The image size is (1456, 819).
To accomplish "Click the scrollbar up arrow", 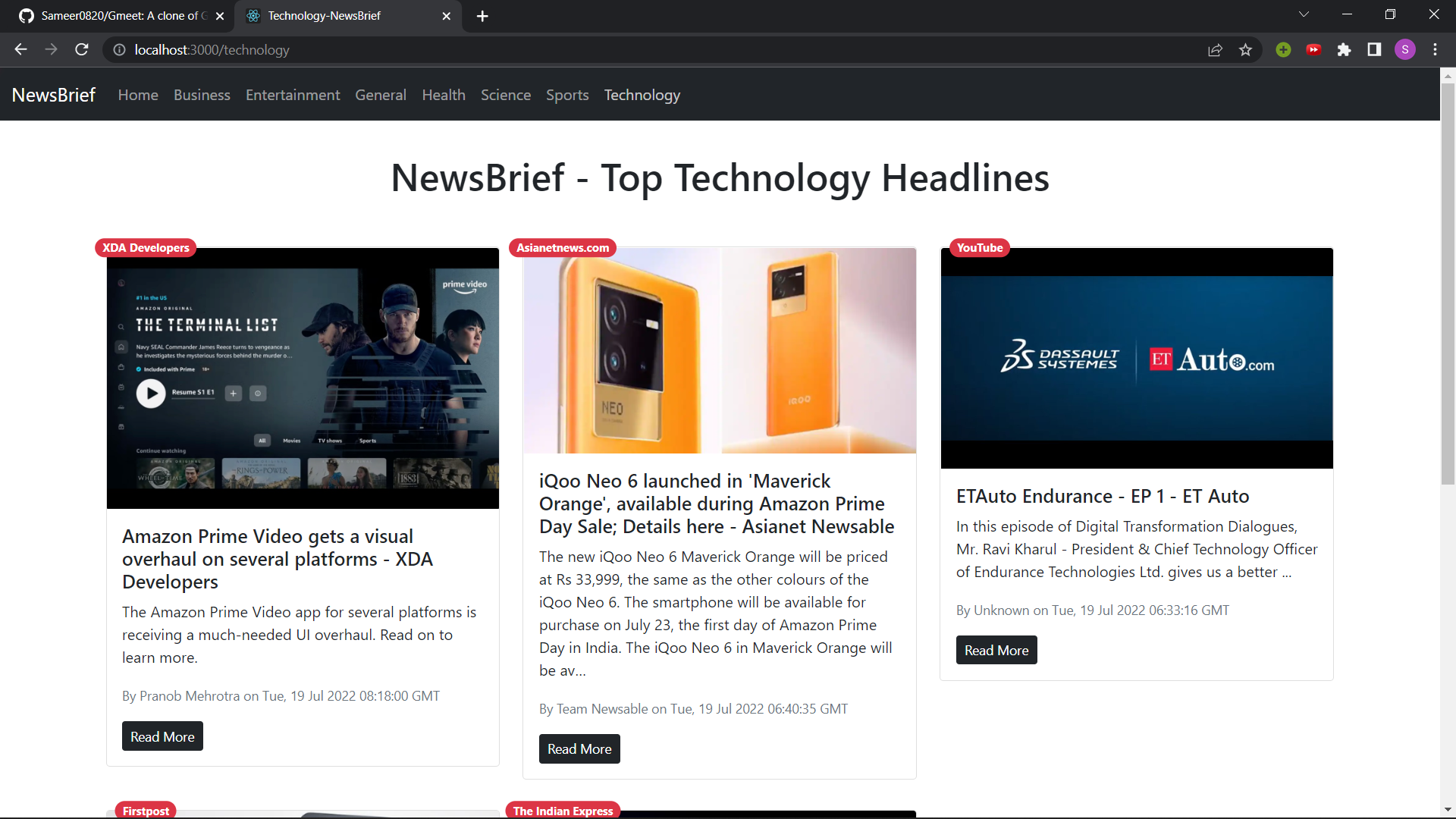I will (x=1448, y=75).
